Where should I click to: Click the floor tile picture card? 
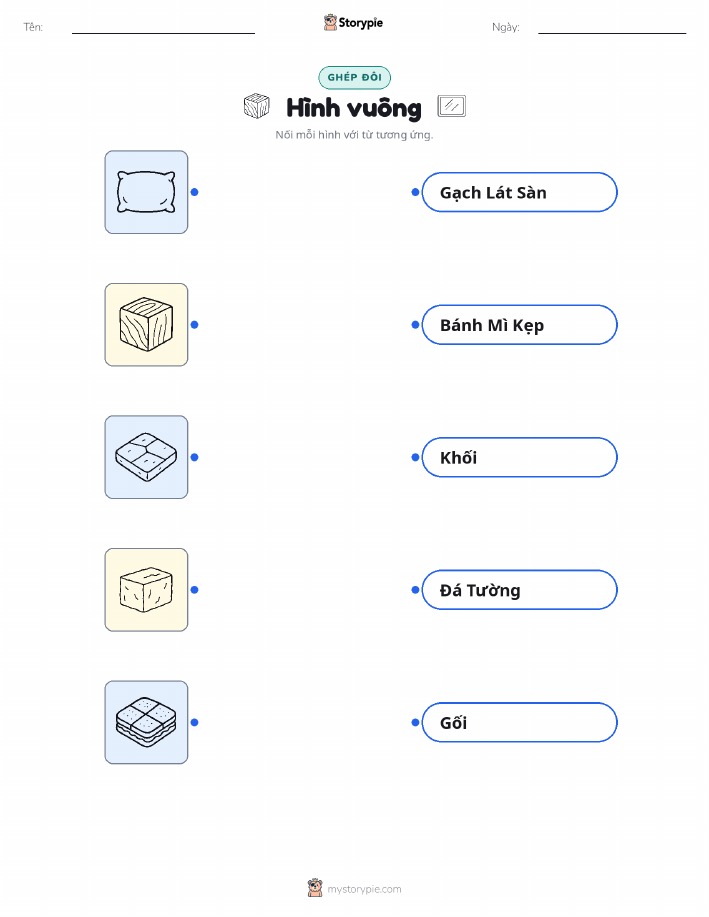pyautogui.click(x=146, y=457)
